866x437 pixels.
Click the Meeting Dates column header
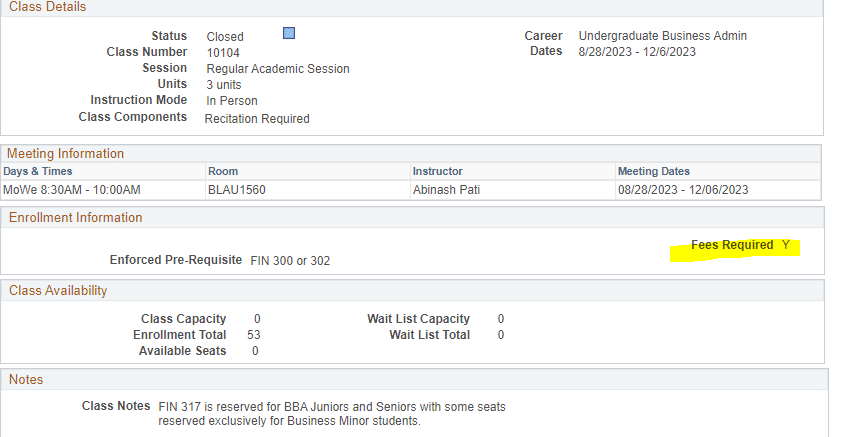coord(653,171)
